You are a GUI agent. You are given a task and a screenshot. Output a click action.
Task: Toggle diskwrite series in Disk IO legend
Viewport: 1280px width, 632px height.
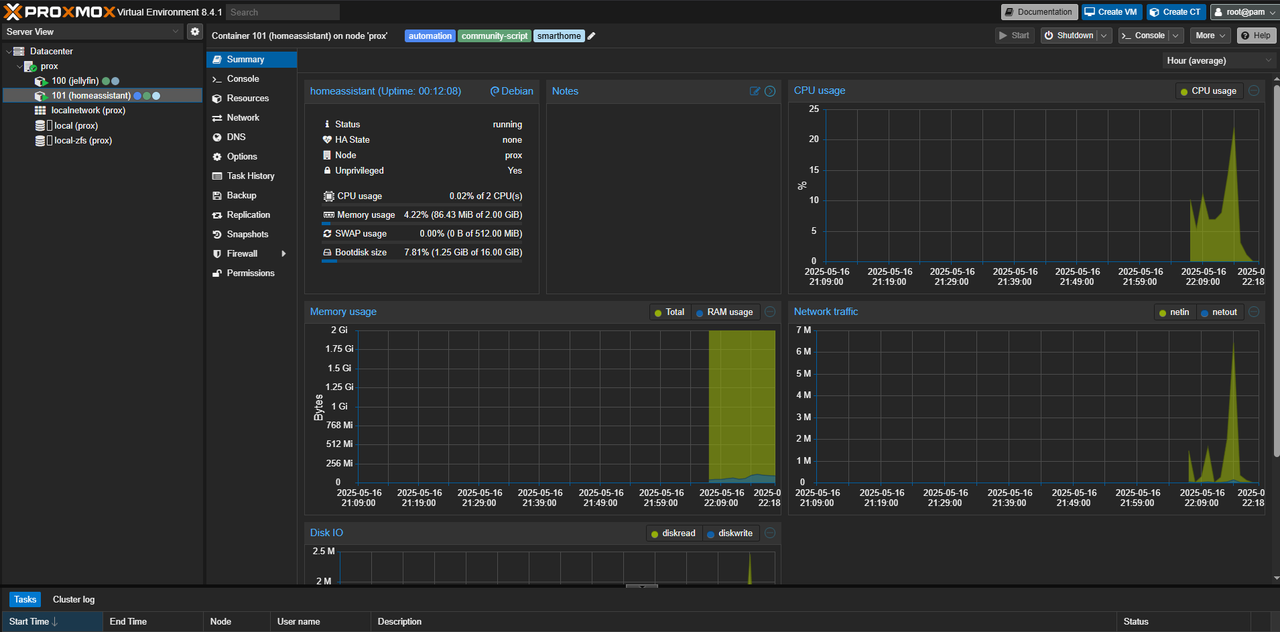[729, 533]
